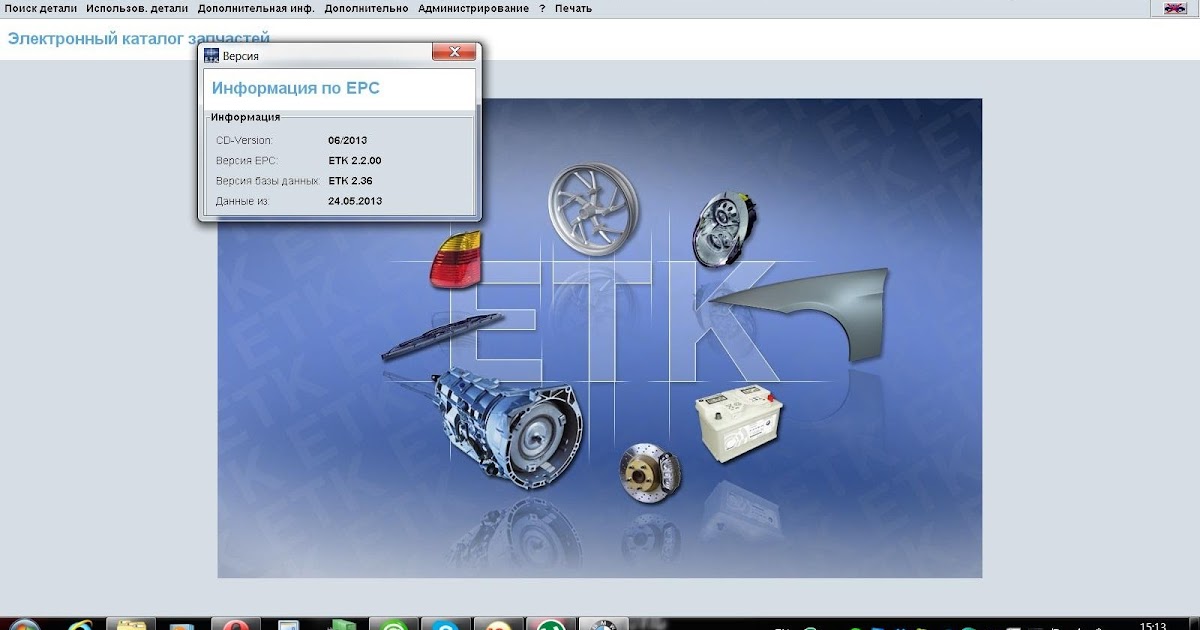Select the 06/2013 CD version value

[347, 141]
